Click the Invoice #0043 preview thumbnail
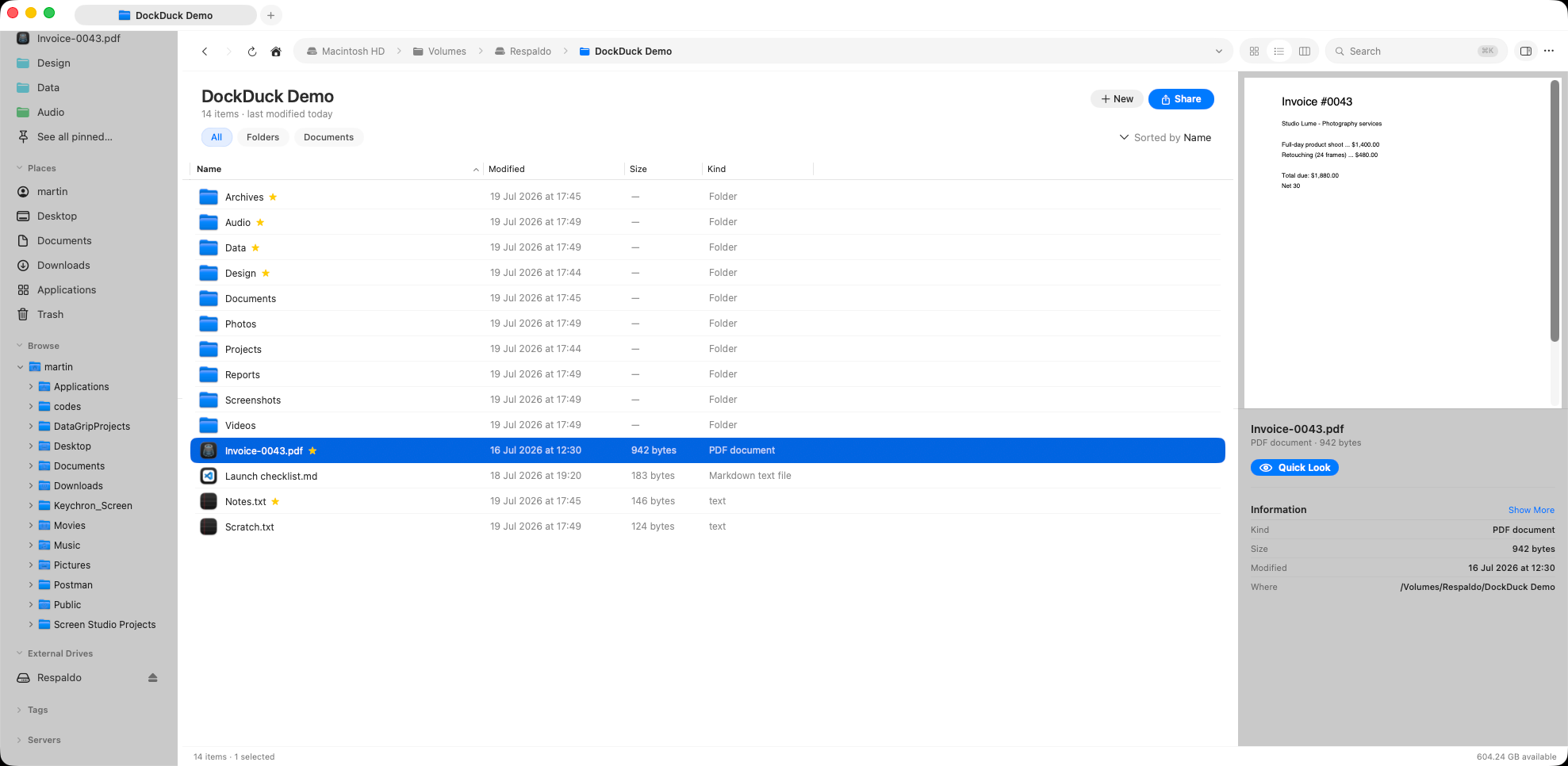The image size is (1568, 766). pyautogui.click(x=1397, y=243)
